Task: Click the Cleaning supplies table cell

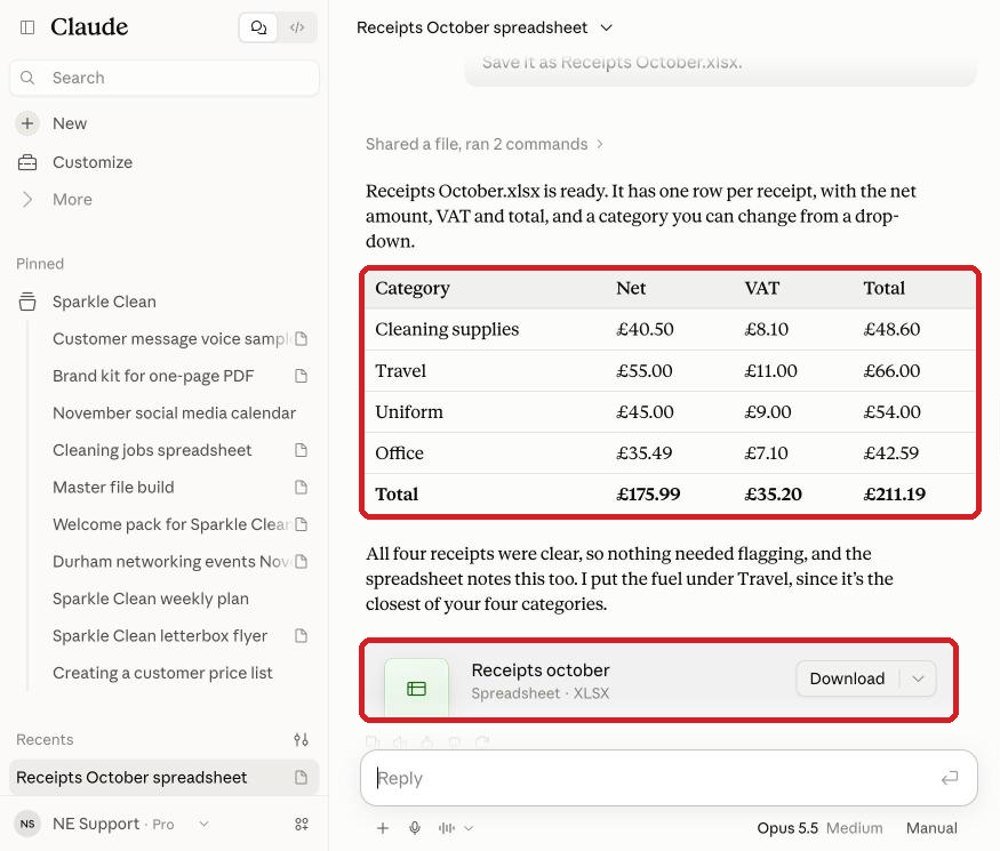Action: 447,329
